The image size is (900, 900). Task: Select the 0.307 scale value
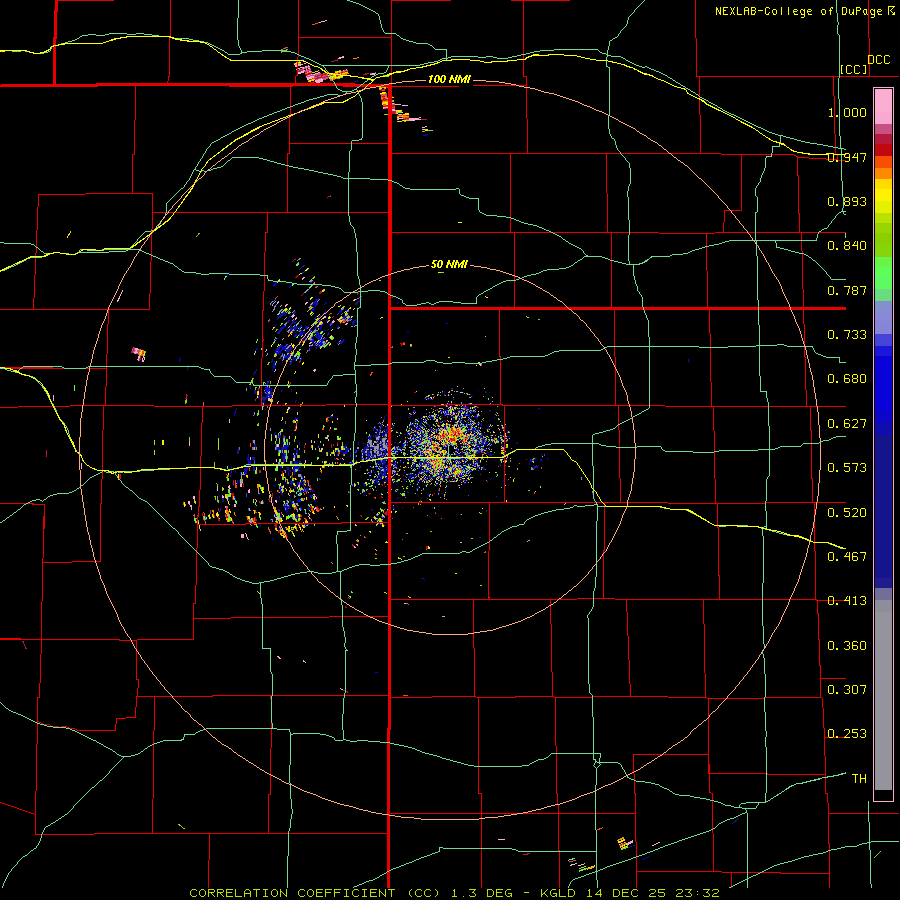point(847,690)
